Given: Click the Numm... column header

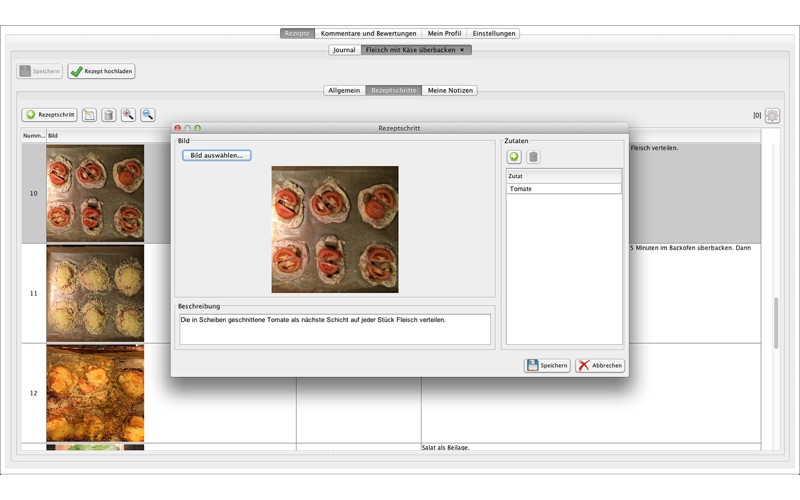Looking at the screenshot, I should [x=34, y=136].
